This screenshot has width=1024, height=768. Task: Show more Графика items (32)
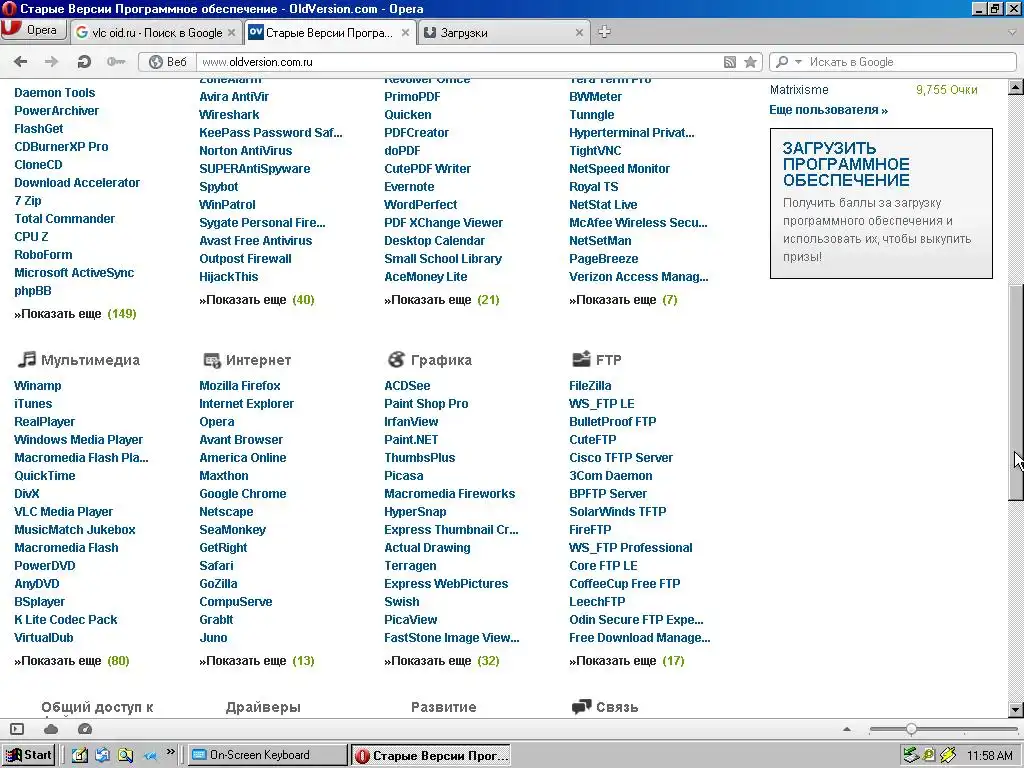442,661
